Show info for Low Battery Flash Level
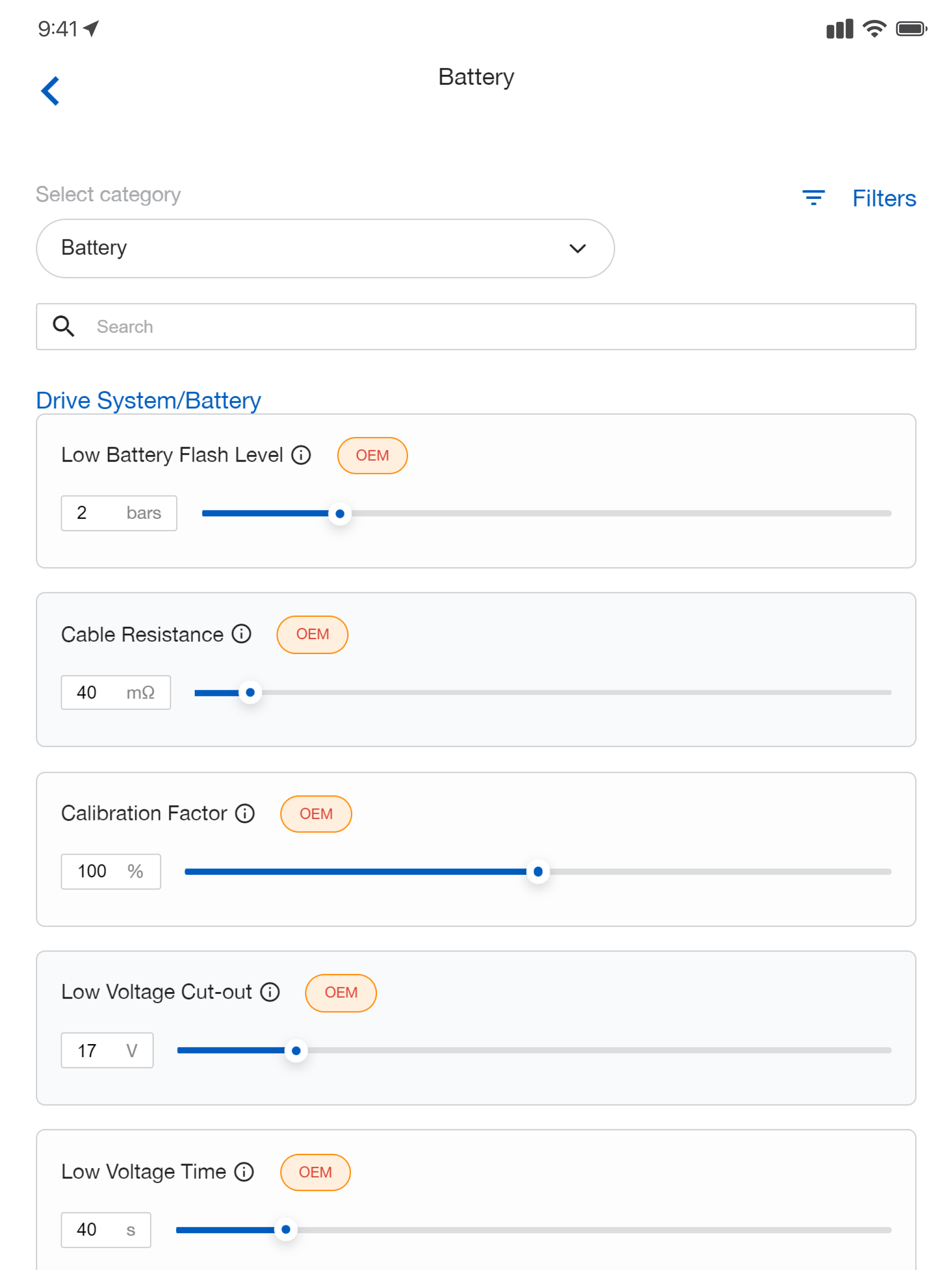 (x=301, y=455)
